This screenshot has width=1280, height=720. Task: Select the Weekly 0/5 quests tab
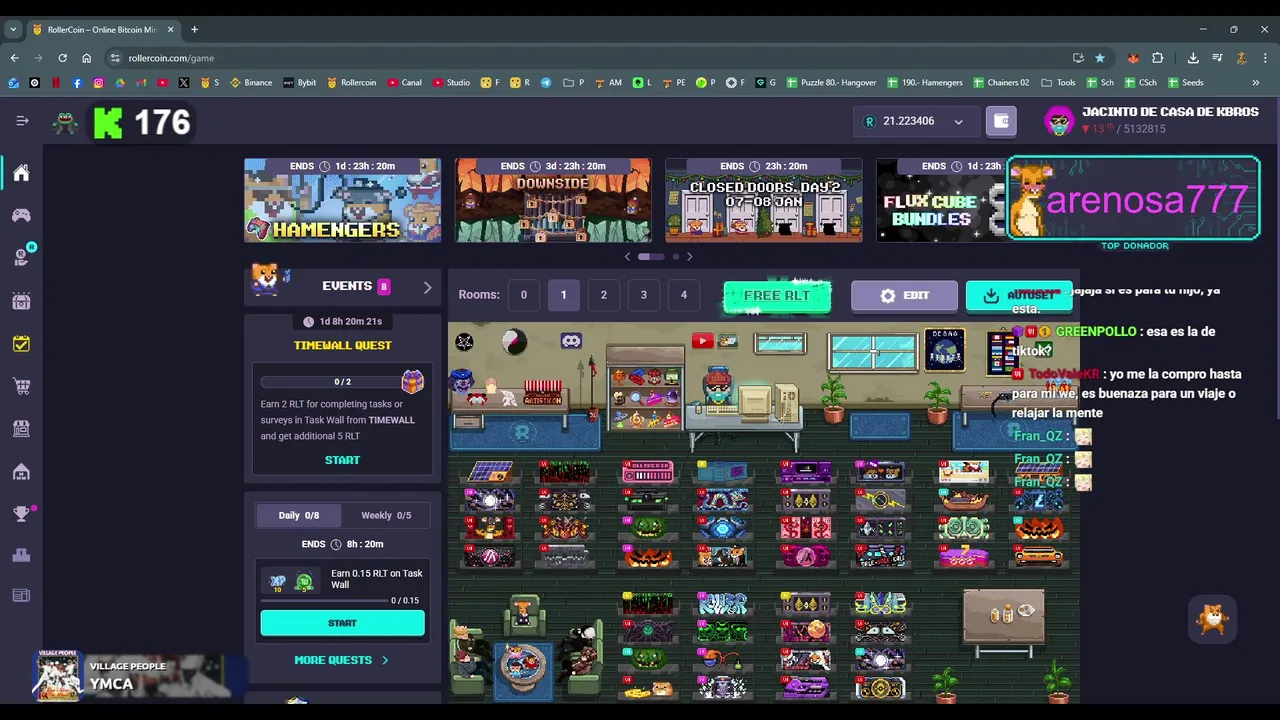coord(386,515)
